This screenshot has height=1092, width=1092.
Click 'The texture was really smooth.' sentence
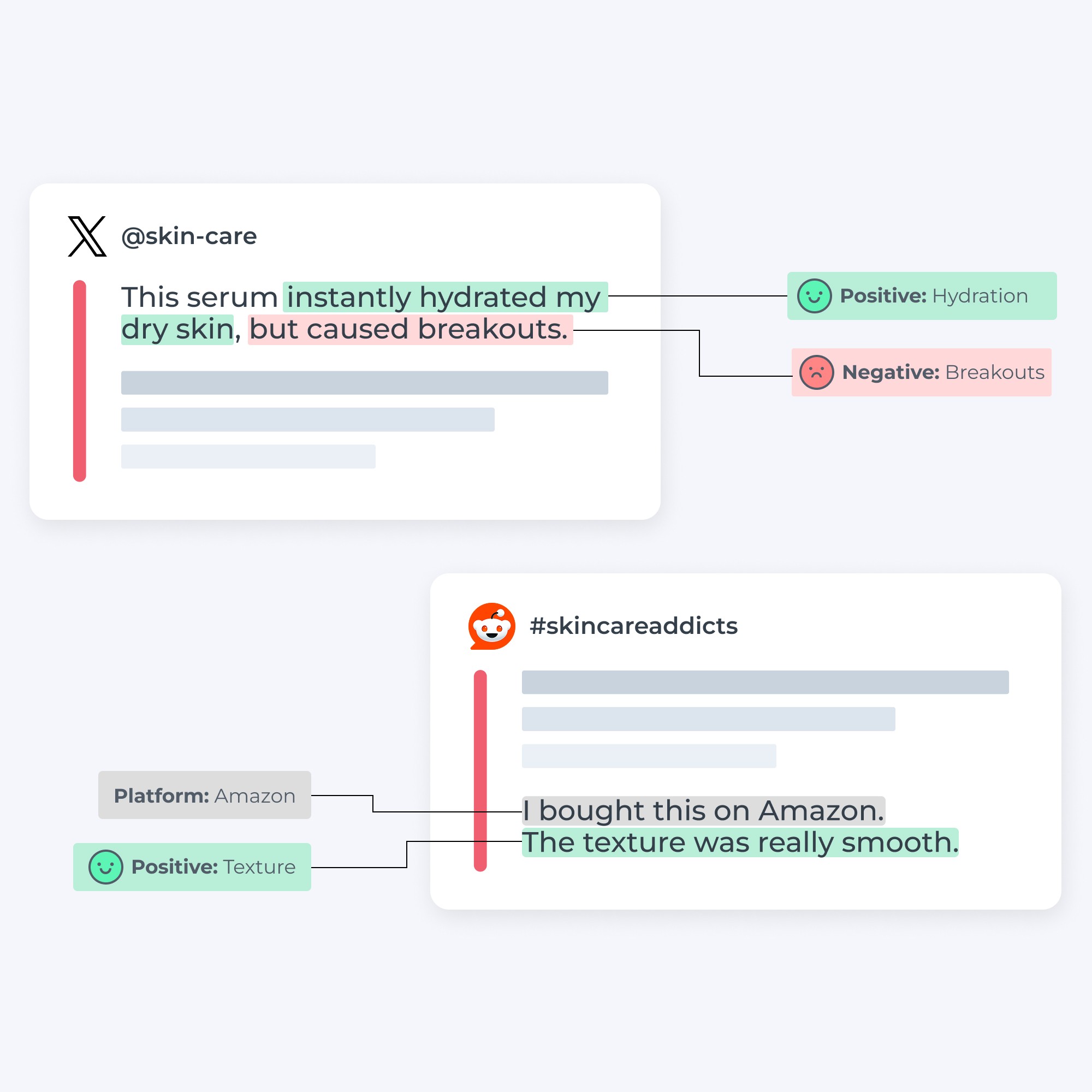(x=740, y=842)
